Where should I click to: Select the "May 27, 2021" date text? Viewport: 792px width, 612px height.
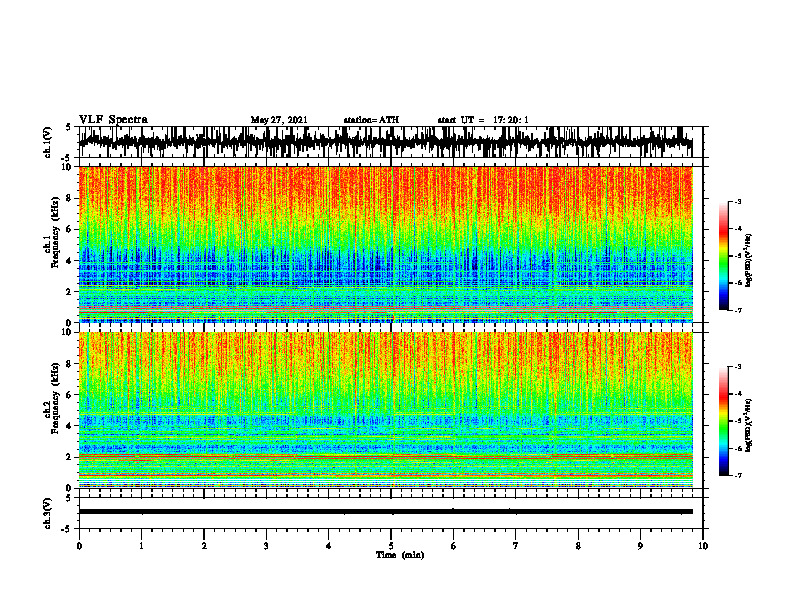pyautogui.click(x=279, y=120)
